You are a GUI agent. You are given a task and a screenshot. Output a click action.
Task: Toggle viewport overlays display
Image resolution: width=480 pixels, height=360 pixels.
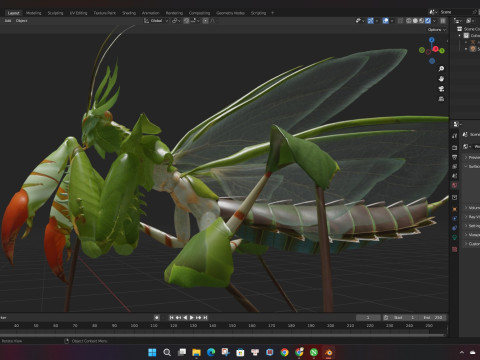[x=385, y=21]
